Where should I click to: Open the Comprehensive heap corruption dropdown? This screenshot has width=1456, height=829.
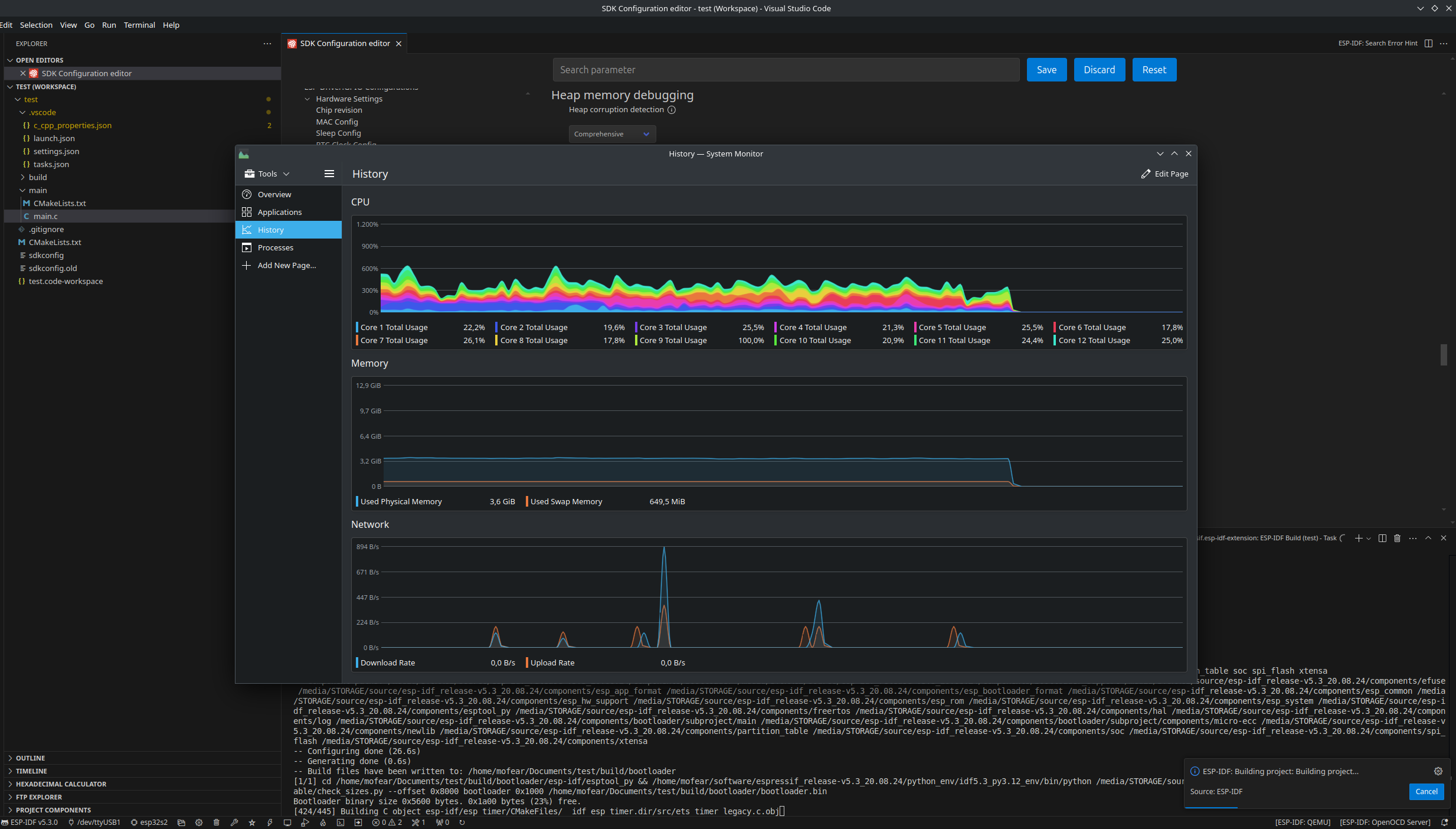coord(612,134)
